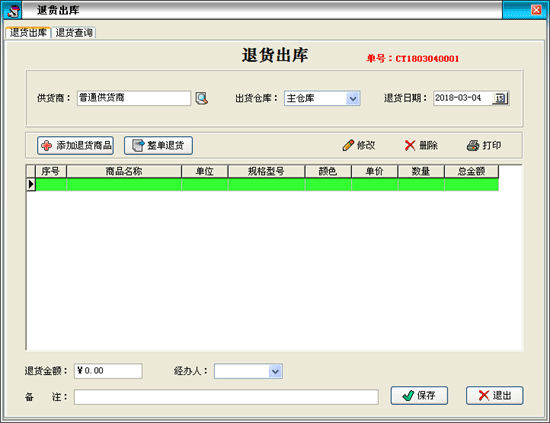550x423 pixels.
Task: Open the return date calendar picker
Action: pos(500,98)
